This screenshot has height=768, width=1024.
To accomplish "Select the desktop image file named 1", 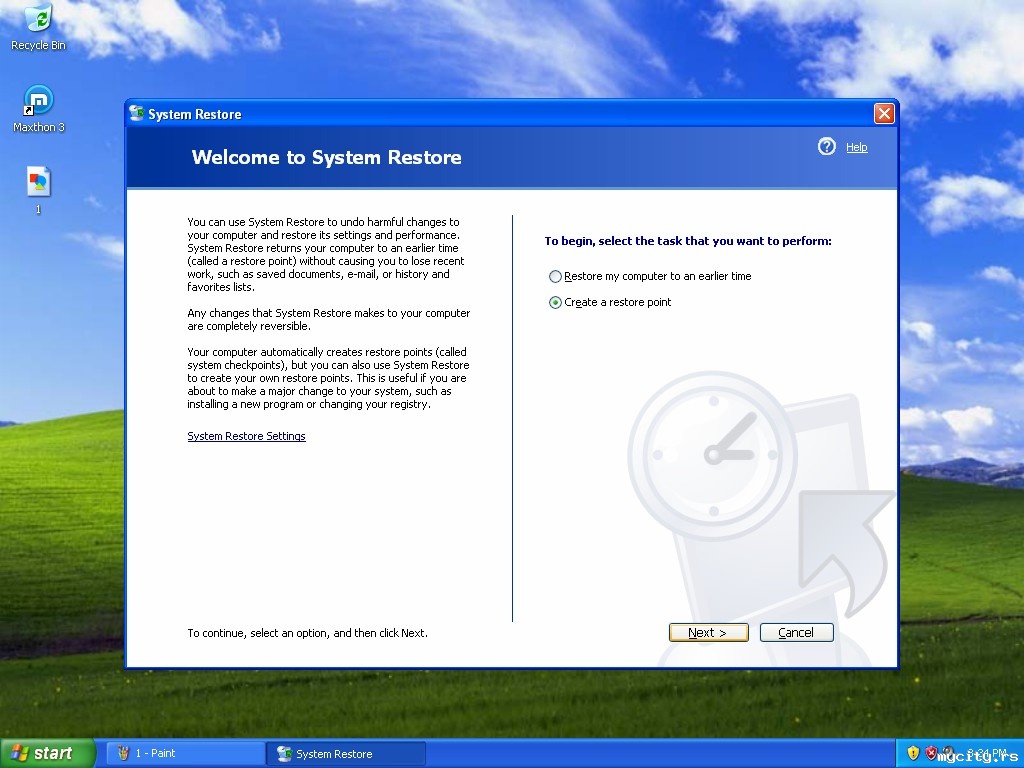I will pyautogui.click(x=39, y=189).
